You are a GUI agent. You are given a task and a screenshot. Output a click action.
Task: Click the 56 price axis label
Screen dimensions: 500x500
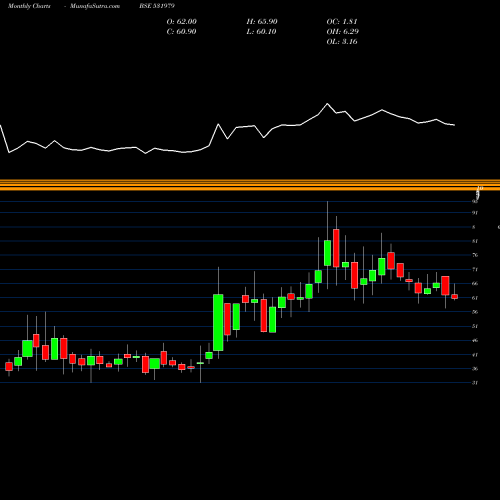475,312
